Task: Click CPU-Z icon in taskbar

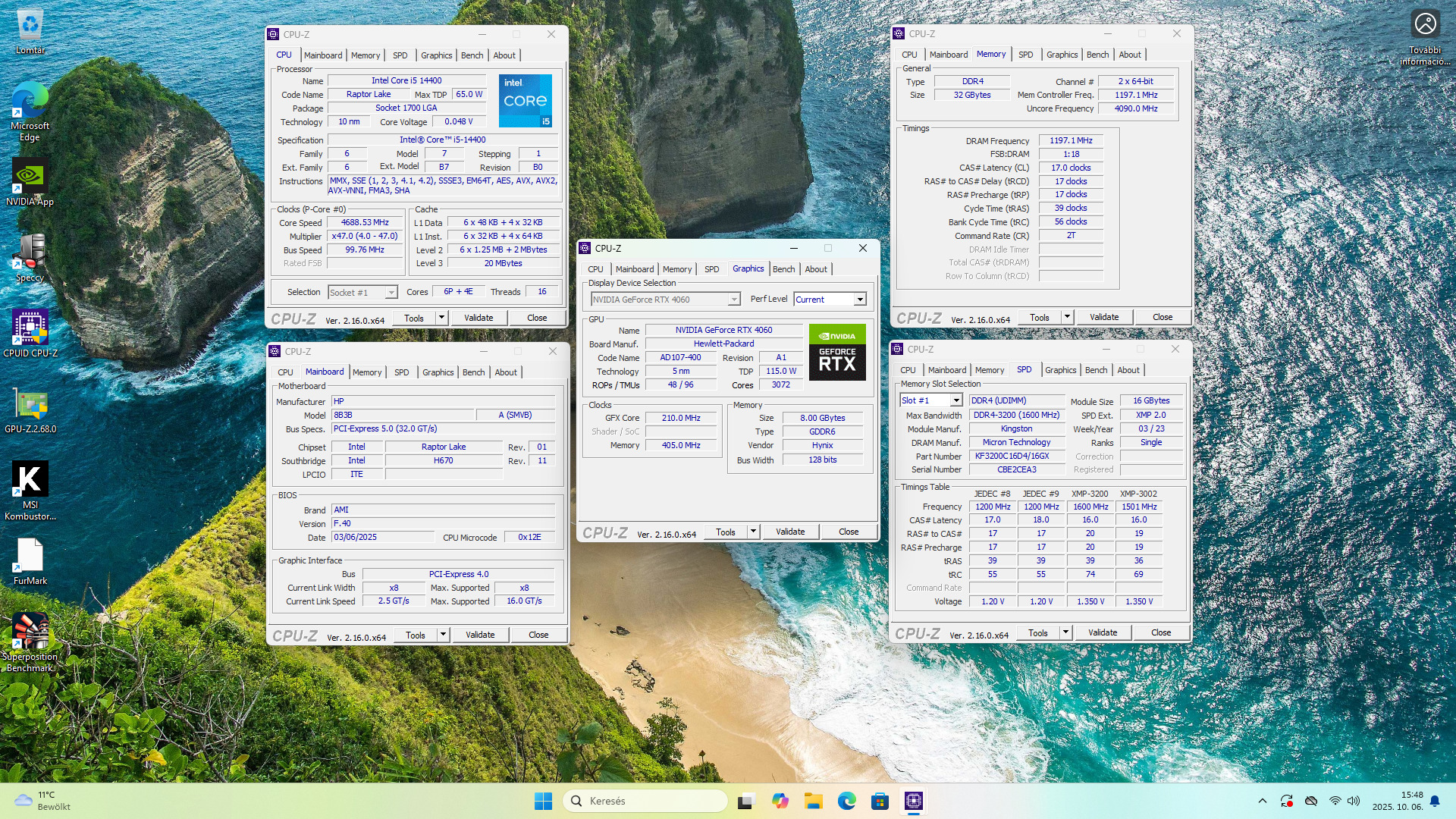Action: [x=913, y=801]
